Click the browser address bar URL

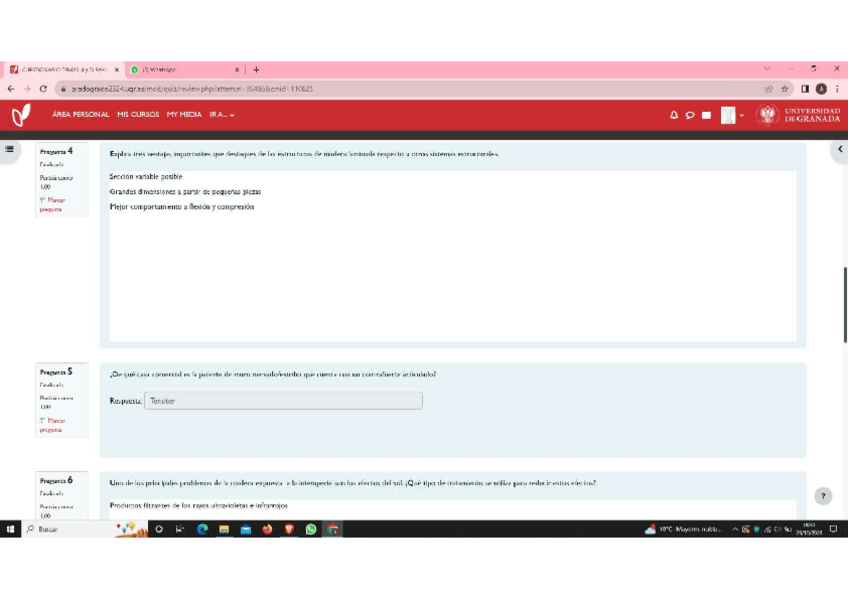pos(192,89)
